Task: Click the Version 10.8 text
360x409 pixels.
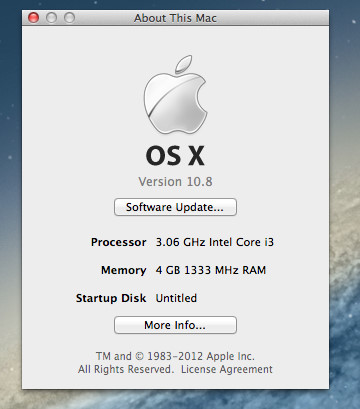Action: [x=175, y=182]
